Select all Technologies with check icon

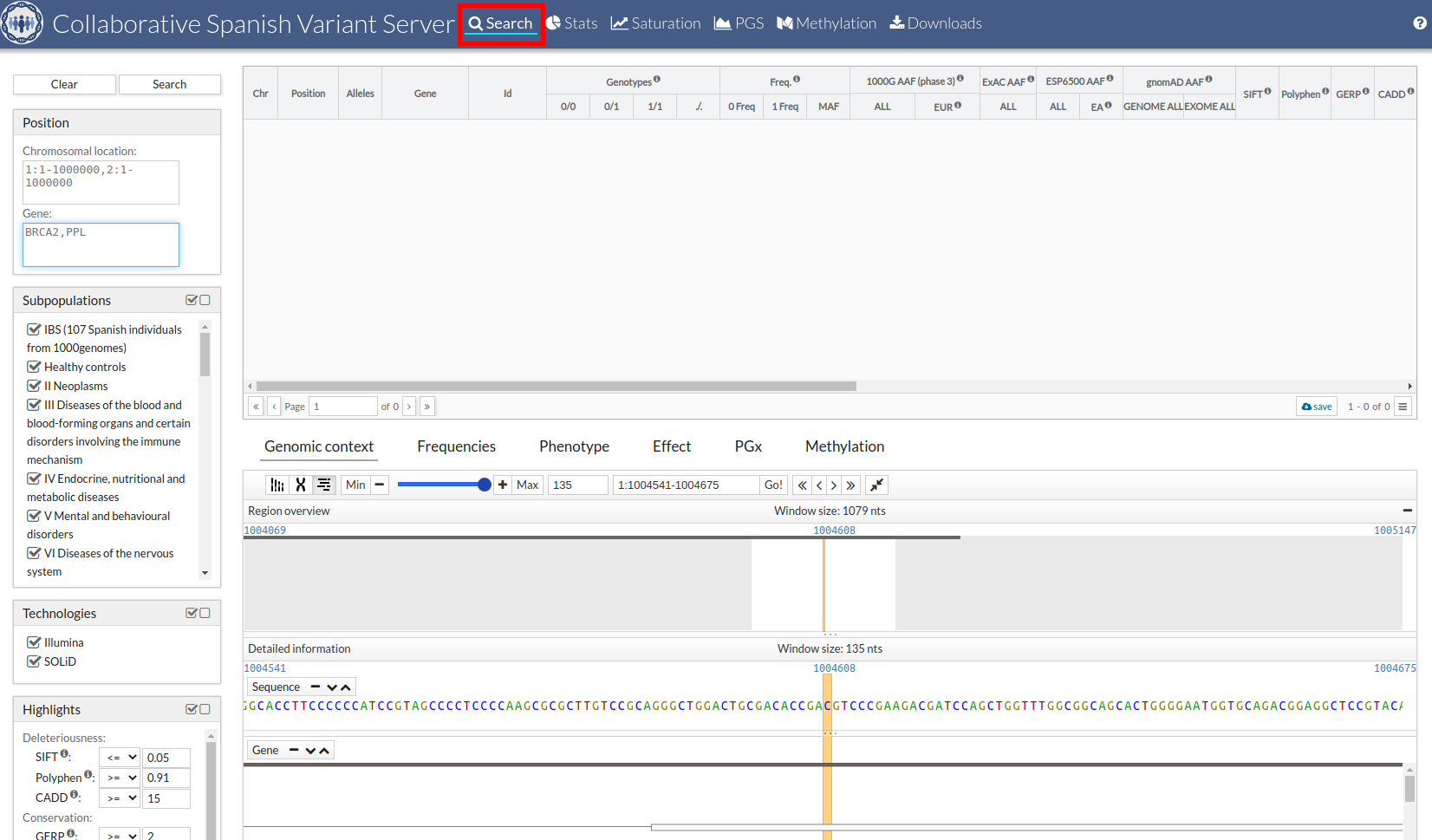[x=192, y=613]
